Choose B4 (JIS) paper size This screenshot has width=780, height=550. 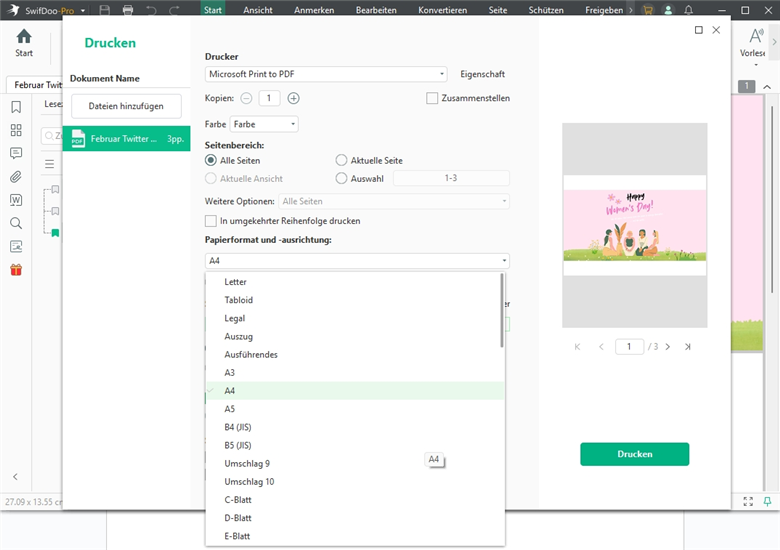(354, 427)
